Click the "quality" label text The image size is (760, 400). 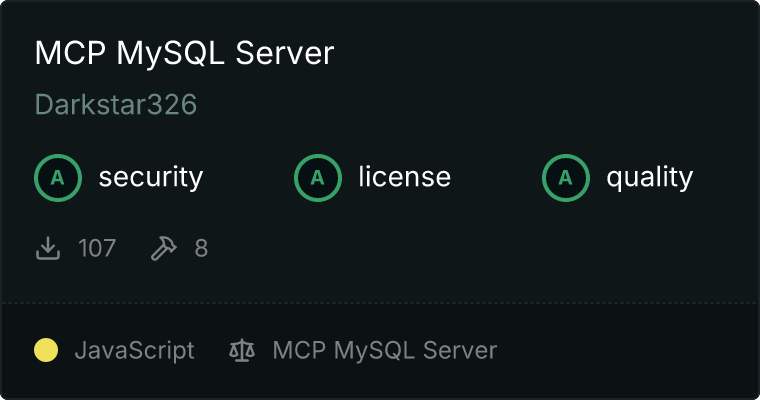(649, 178)
